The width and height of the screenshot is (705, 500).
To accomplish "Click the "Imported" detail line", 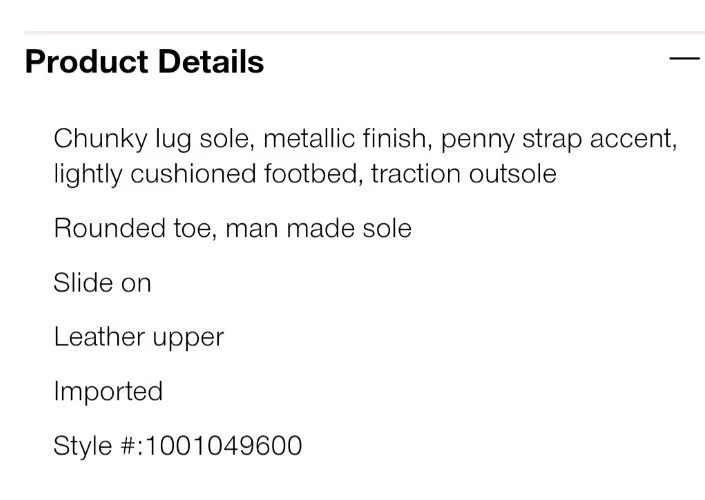I will pos(108,391).
